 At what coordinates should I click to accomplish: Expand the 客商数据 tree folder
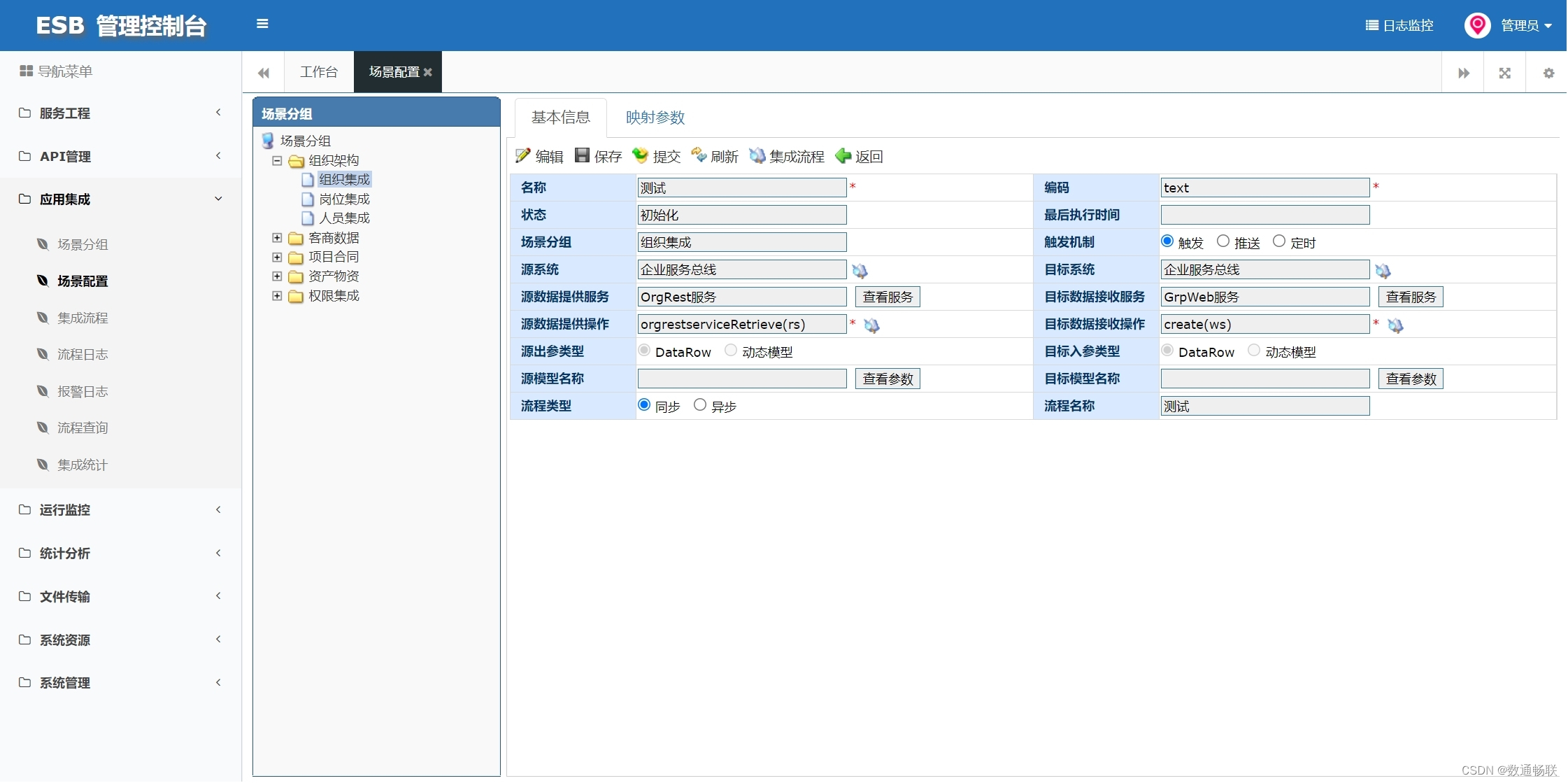point(277,238)
